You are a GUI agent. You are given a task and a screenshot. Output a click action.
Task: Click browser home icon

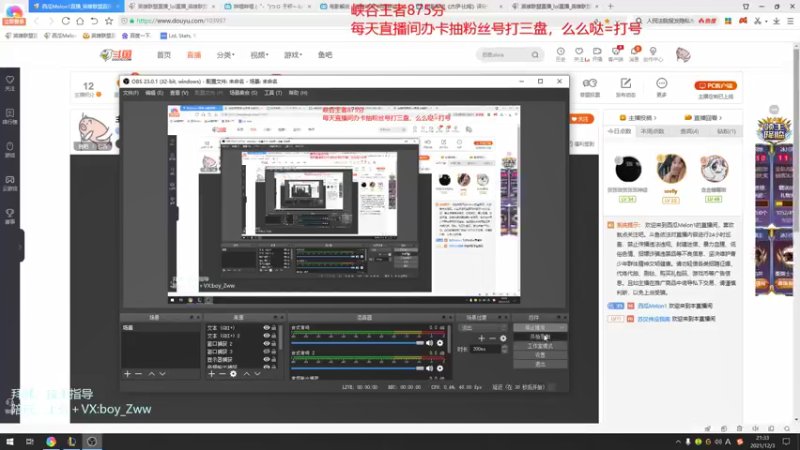tap(80, 21)
